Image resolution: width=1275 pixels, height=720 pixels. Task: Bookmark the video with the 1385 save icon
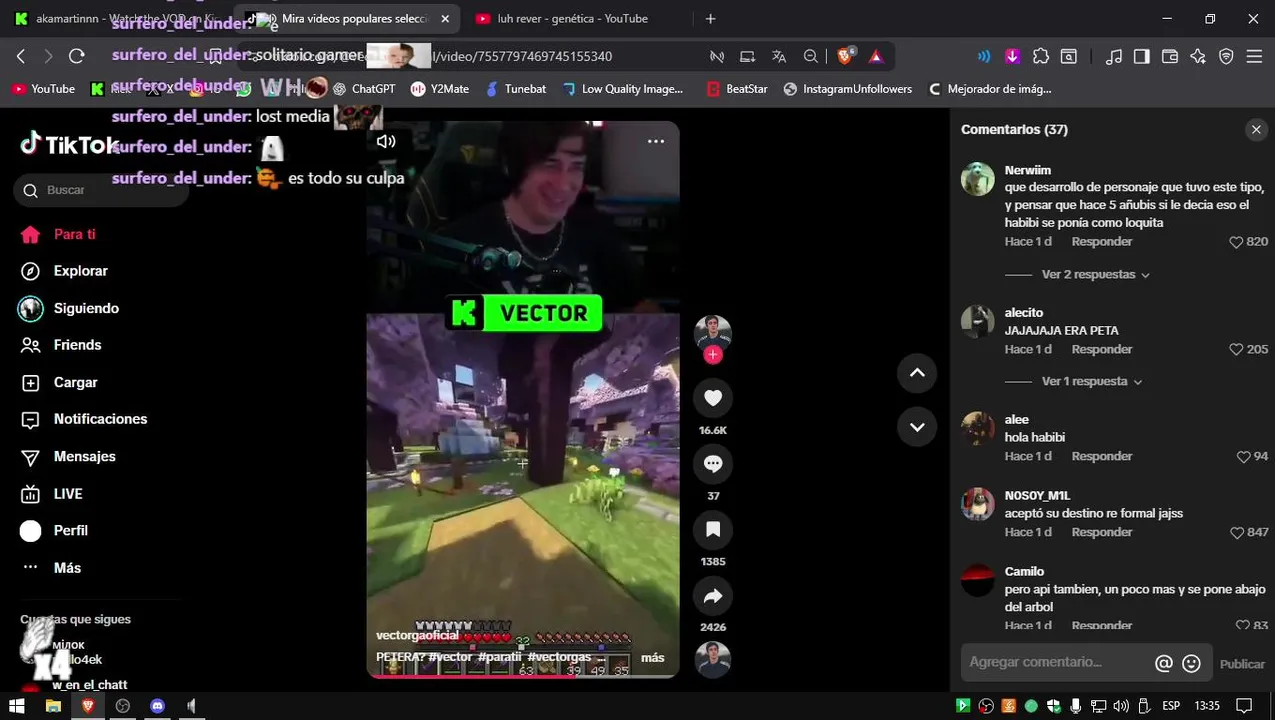coord(713,530)
